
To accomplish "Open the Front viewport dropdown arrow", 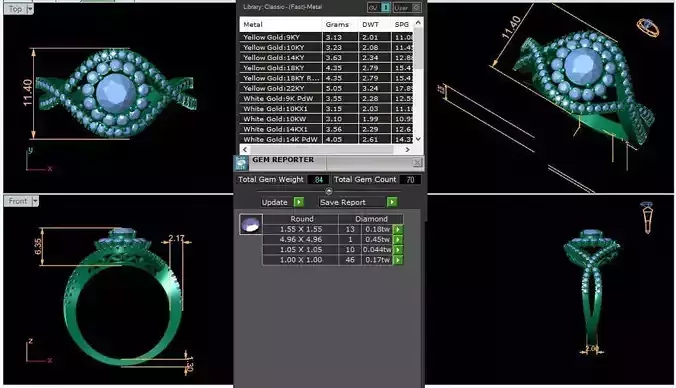I will click(35, 201).
